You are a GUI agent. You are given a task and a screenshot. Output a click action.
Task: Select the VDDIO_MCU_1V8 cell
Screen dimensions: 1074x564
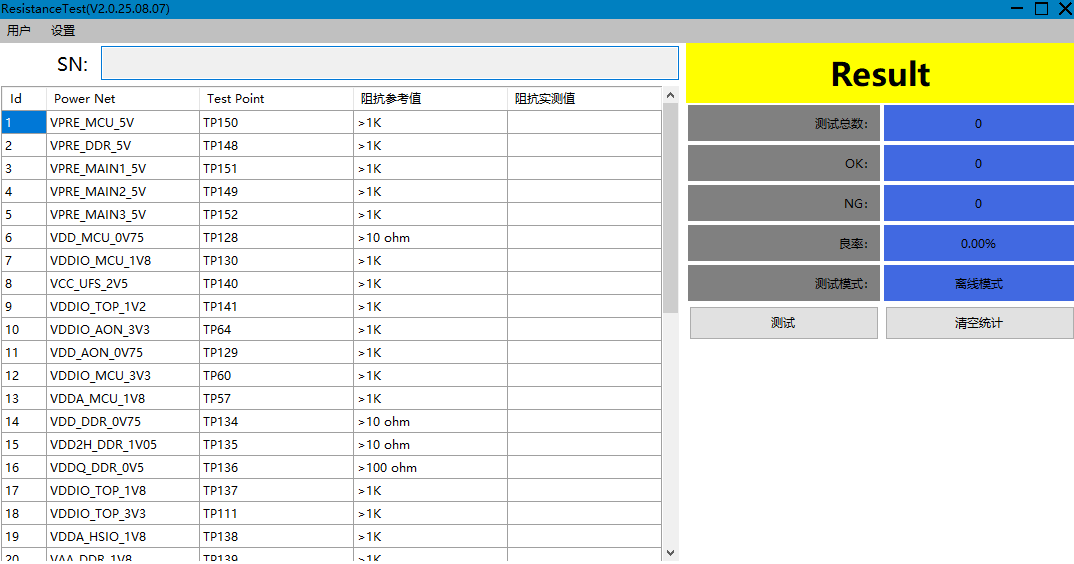123,260
